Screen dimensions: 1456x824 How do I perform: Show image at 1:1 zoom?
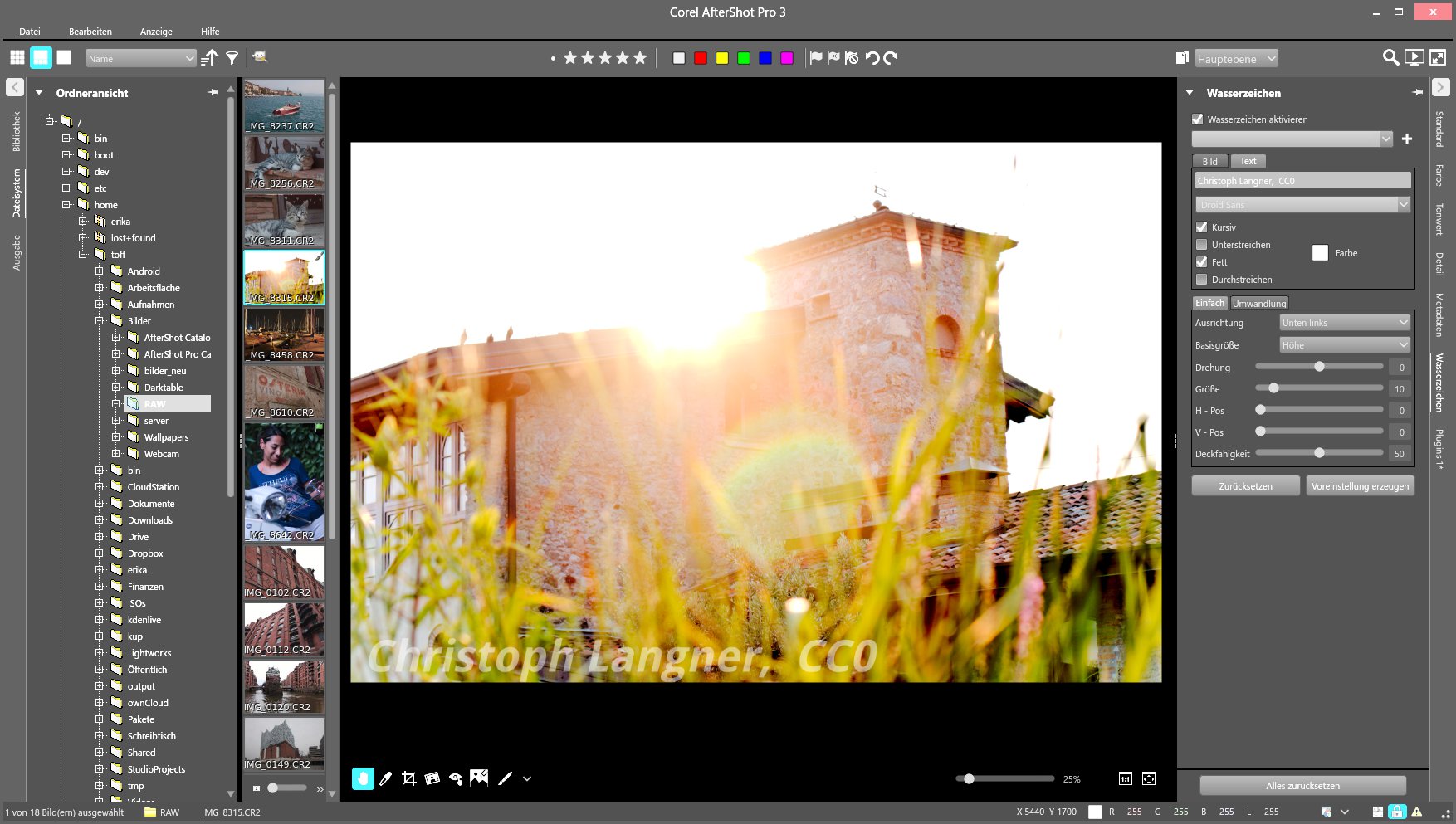(x=1125, y=778)
